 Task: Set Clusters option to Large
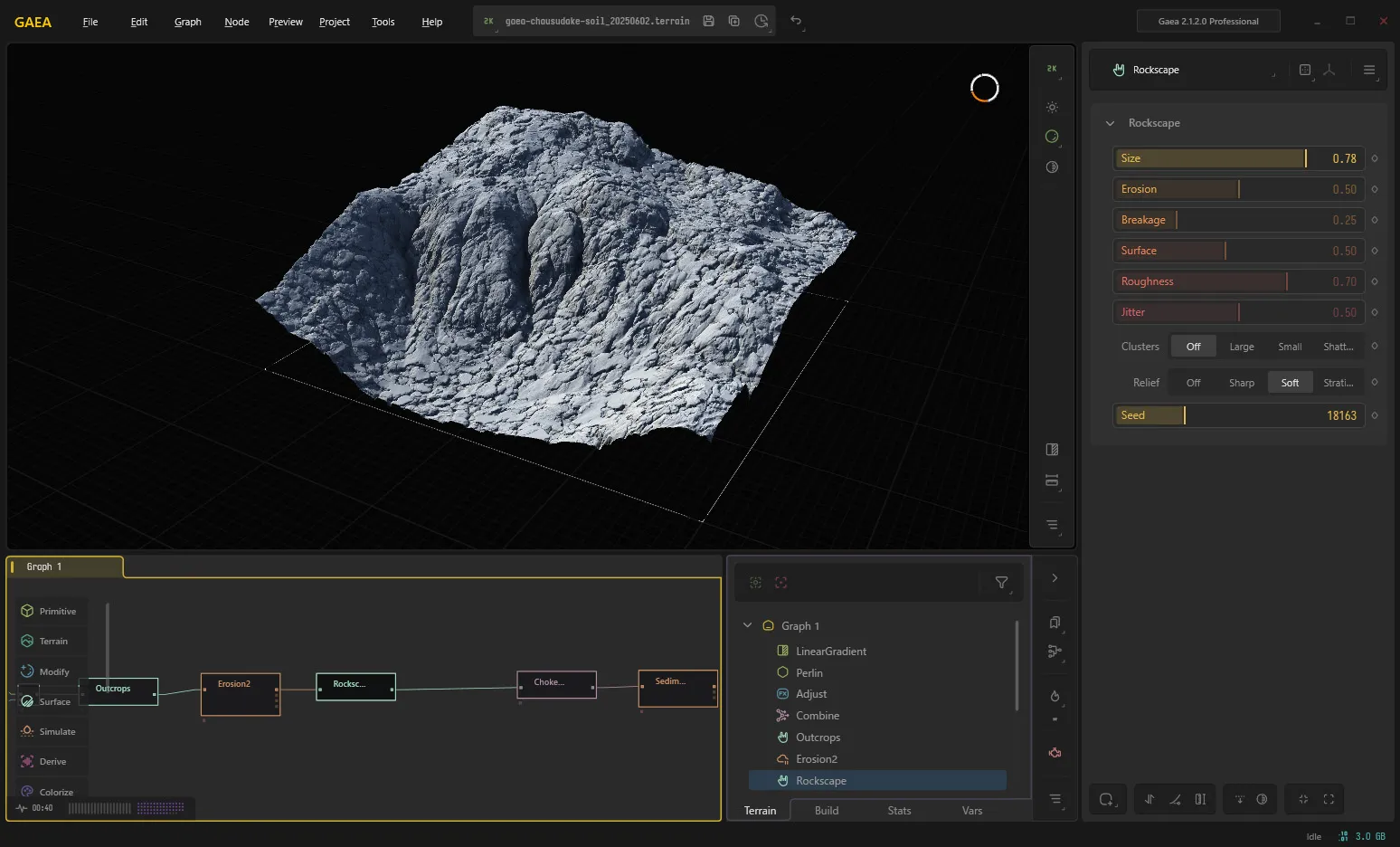click(x=1242, y=347)
